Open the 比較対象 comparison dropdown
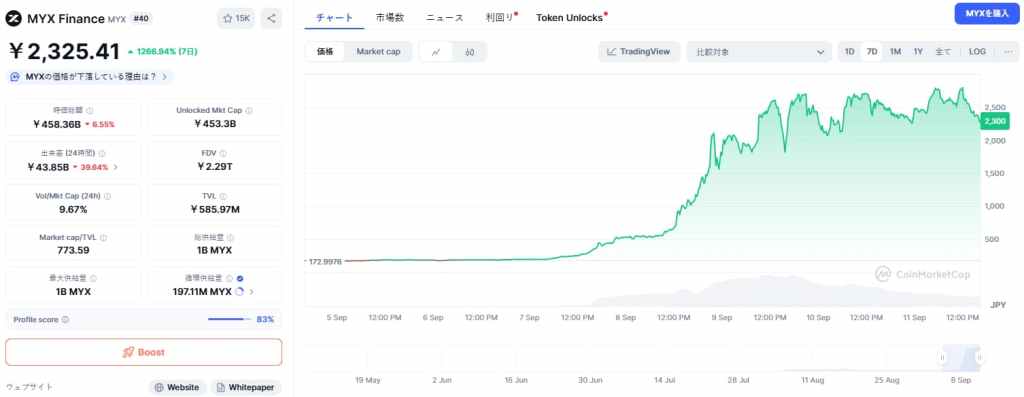Screen dimensions: 1024x397 click(759, 52)
